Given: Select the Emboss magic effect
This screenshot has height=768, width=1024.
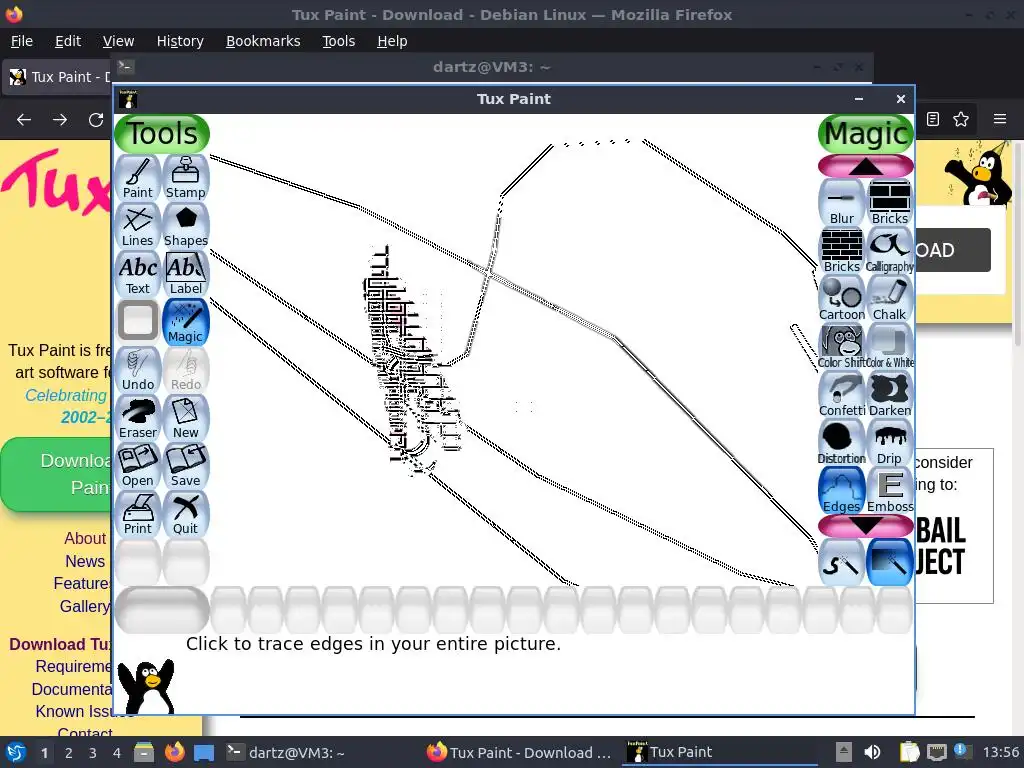Looking at the screenshot, I should coord(889,491).
